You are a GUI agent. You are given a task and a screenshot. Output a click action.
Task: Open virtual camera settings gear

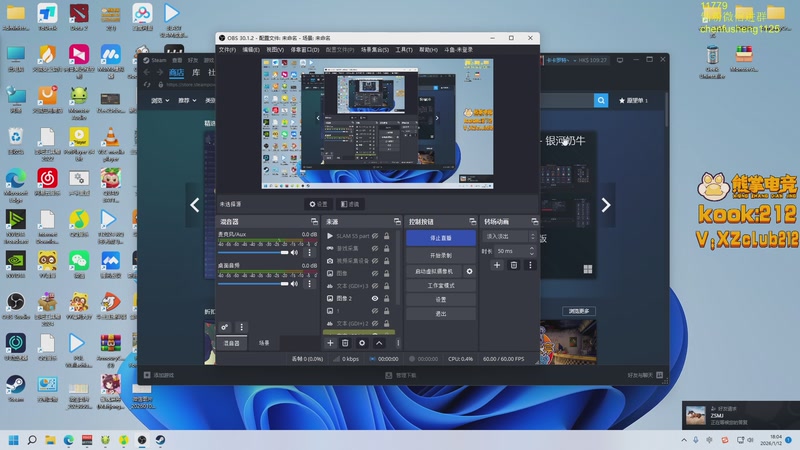point(469,271)
